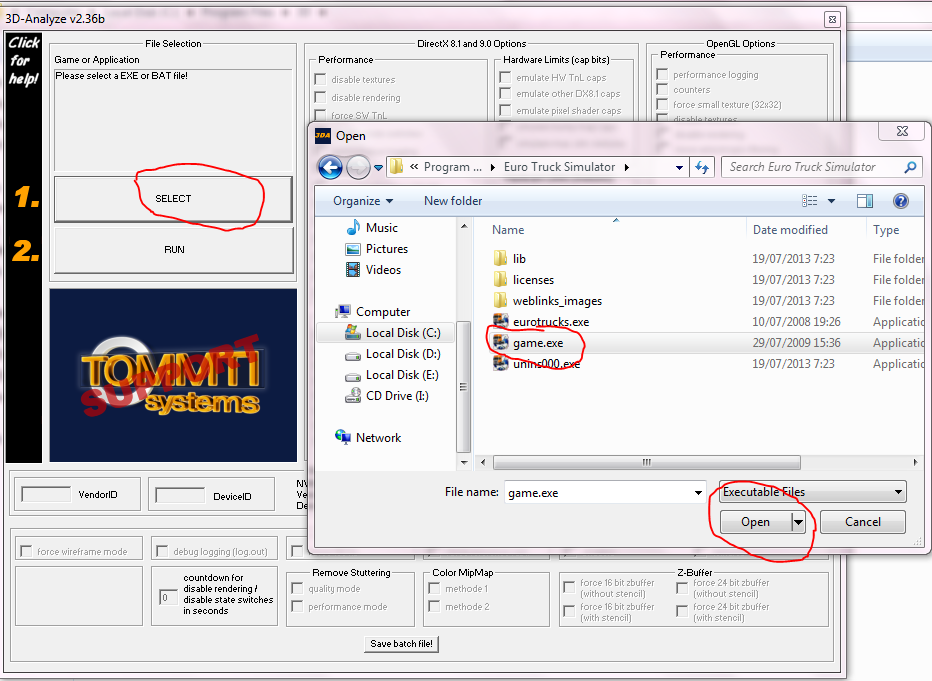Click the 'Click for help!' black banner

click(x=24, y=248)
